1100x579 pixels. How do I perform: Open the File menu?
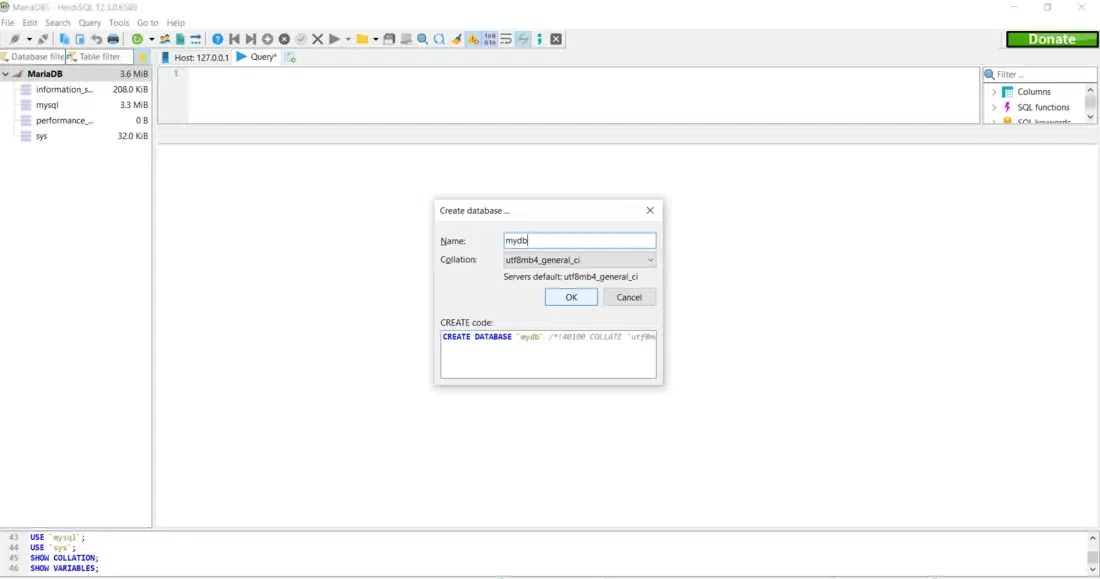pyautogui.click(x=8, y=22)
